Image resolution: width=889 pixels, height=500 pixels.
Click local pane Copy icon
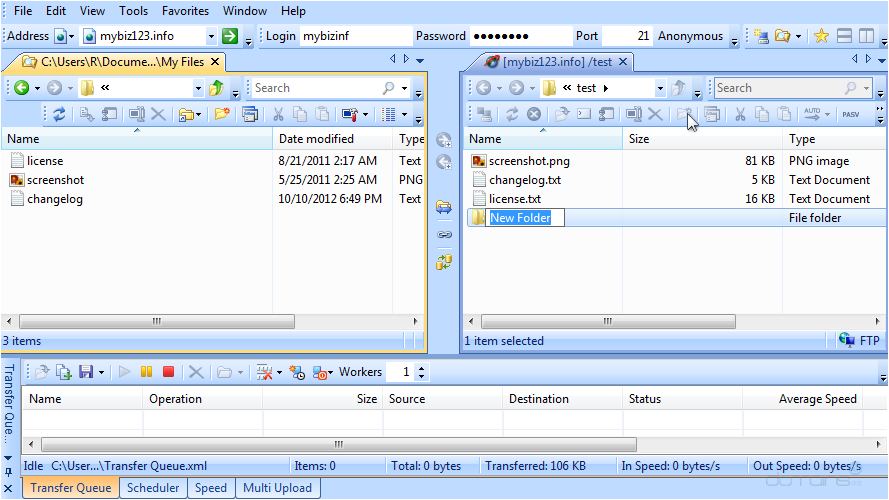click(x=300, y=115)
